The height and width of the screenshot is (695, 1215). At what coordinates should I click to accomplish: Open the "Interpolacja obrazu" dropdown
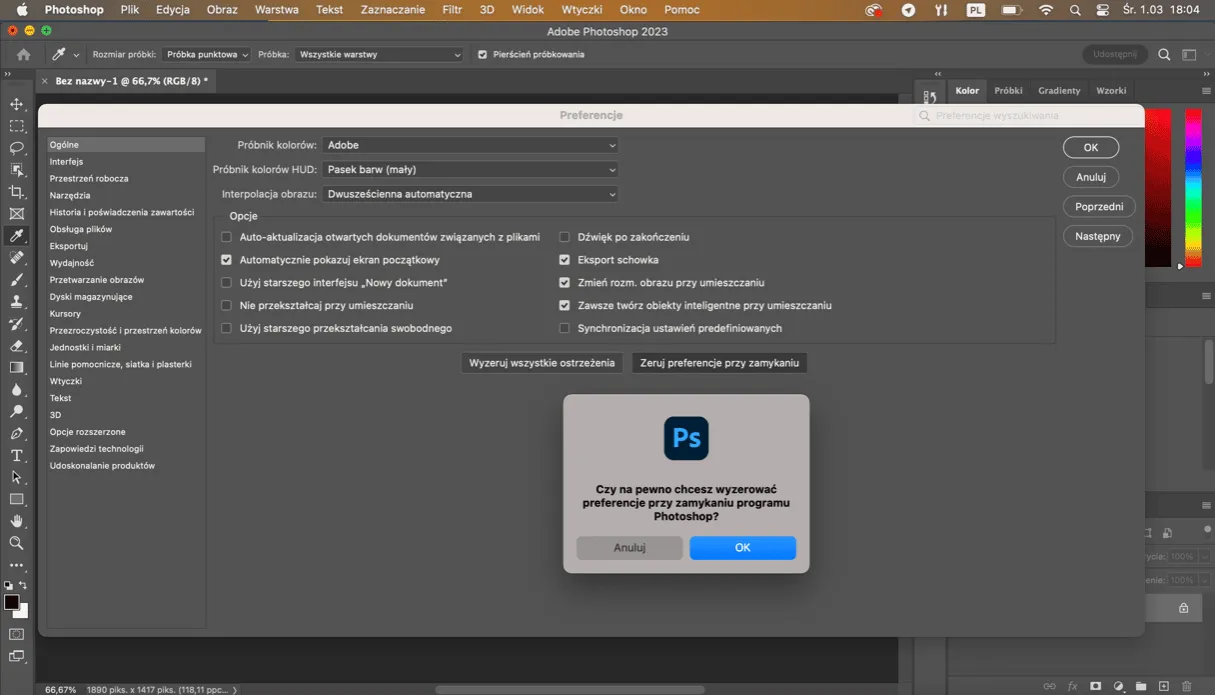pos(470,194)
